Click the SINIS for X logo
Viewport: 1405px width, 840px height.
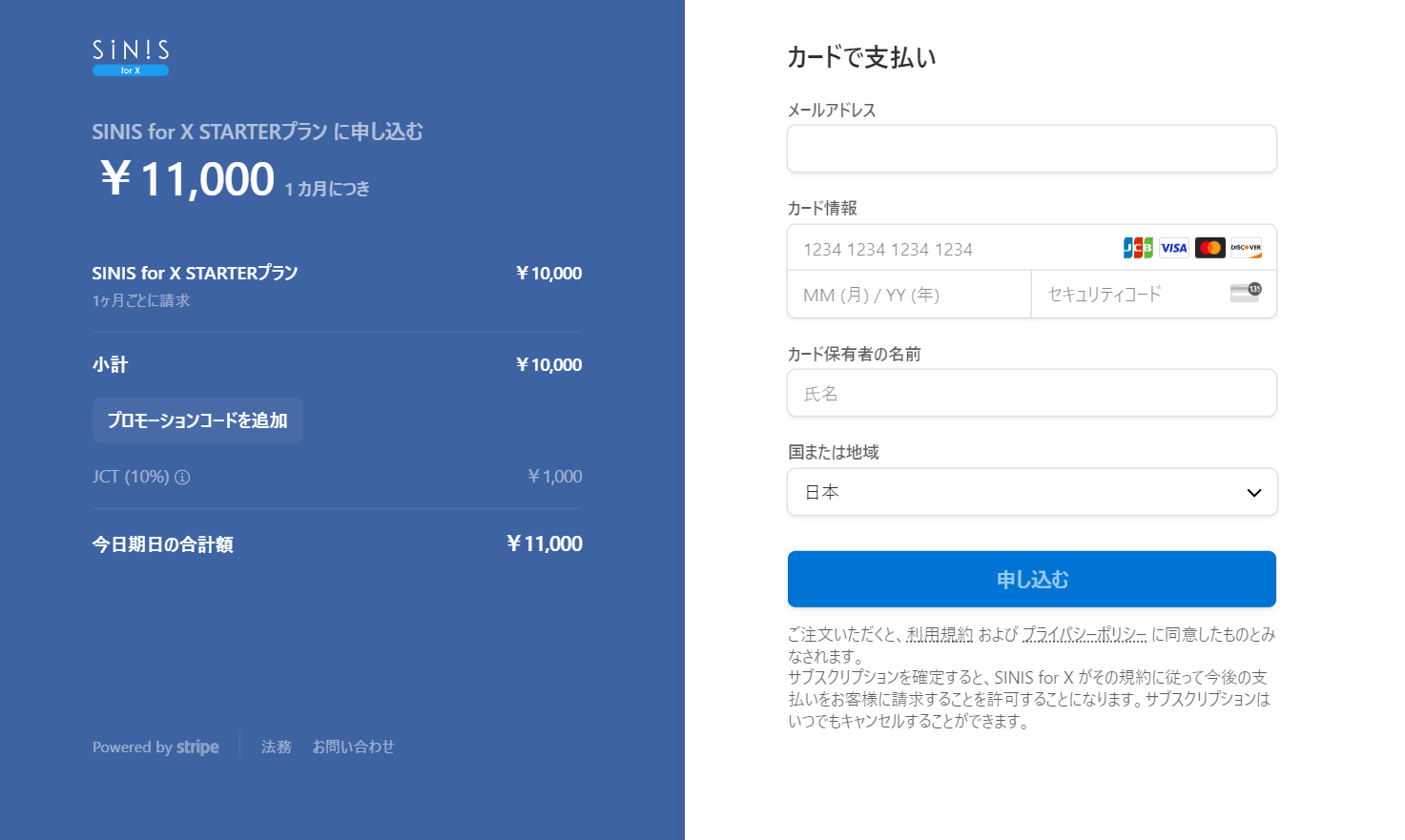[131, 57]
